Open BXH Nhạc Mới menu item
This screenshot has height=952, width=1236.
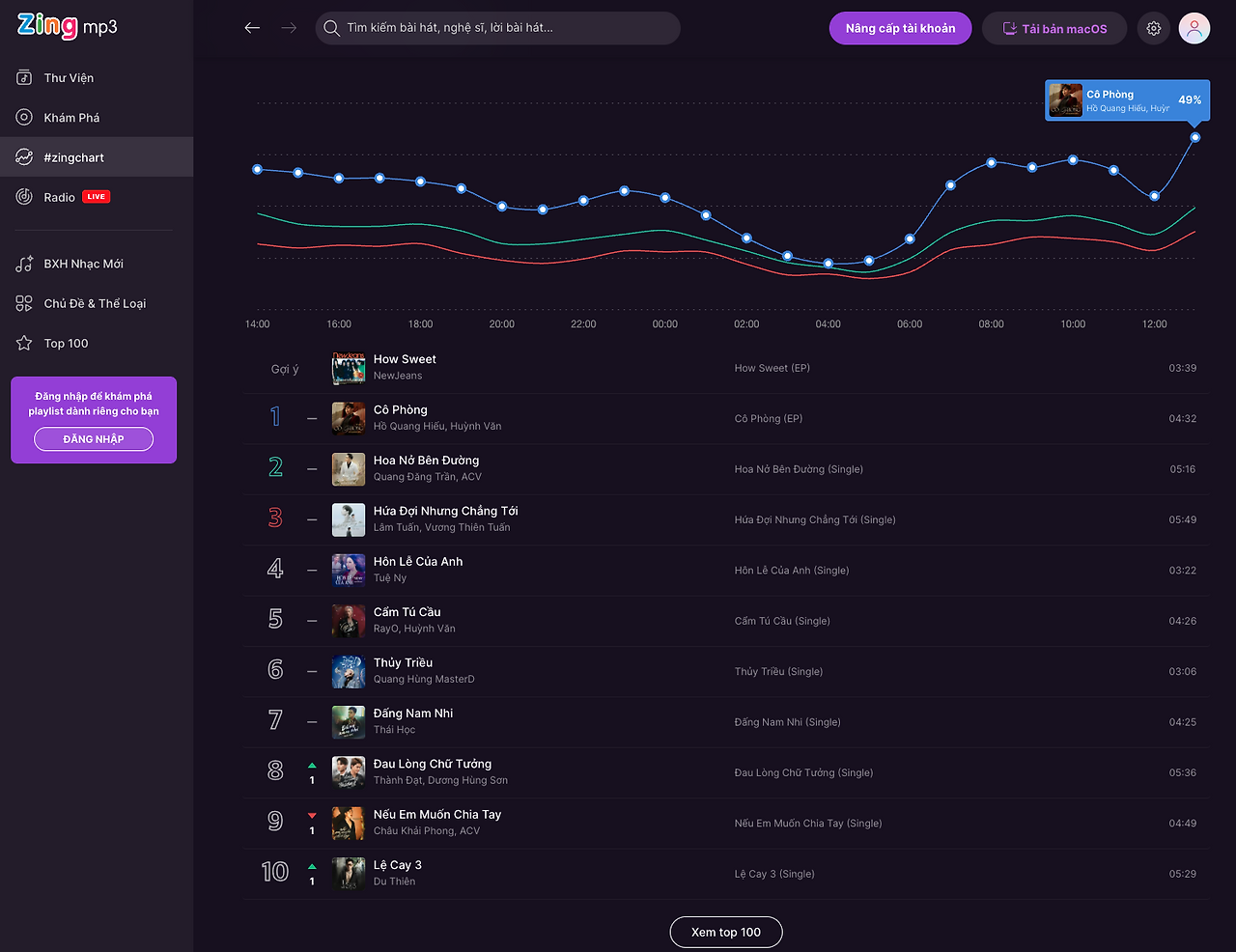coord(97,264)
